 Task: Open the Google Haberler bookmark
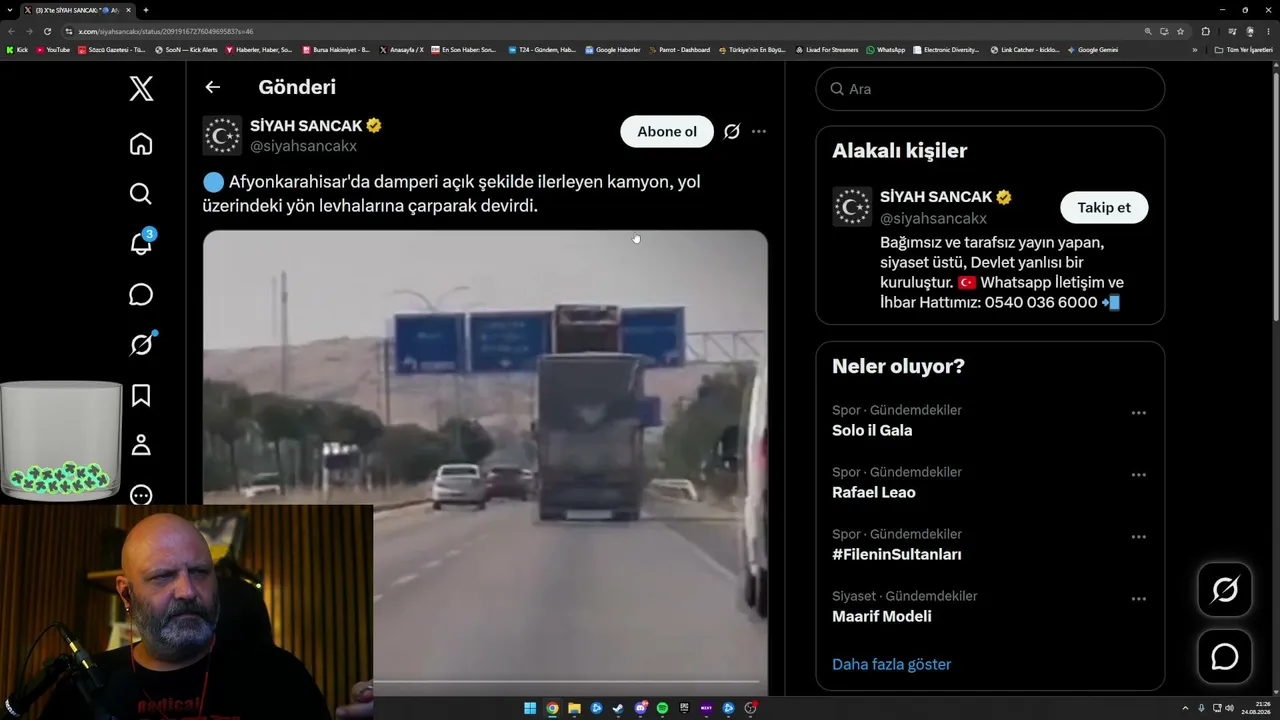pyautogui.click(x=613, y=49)
